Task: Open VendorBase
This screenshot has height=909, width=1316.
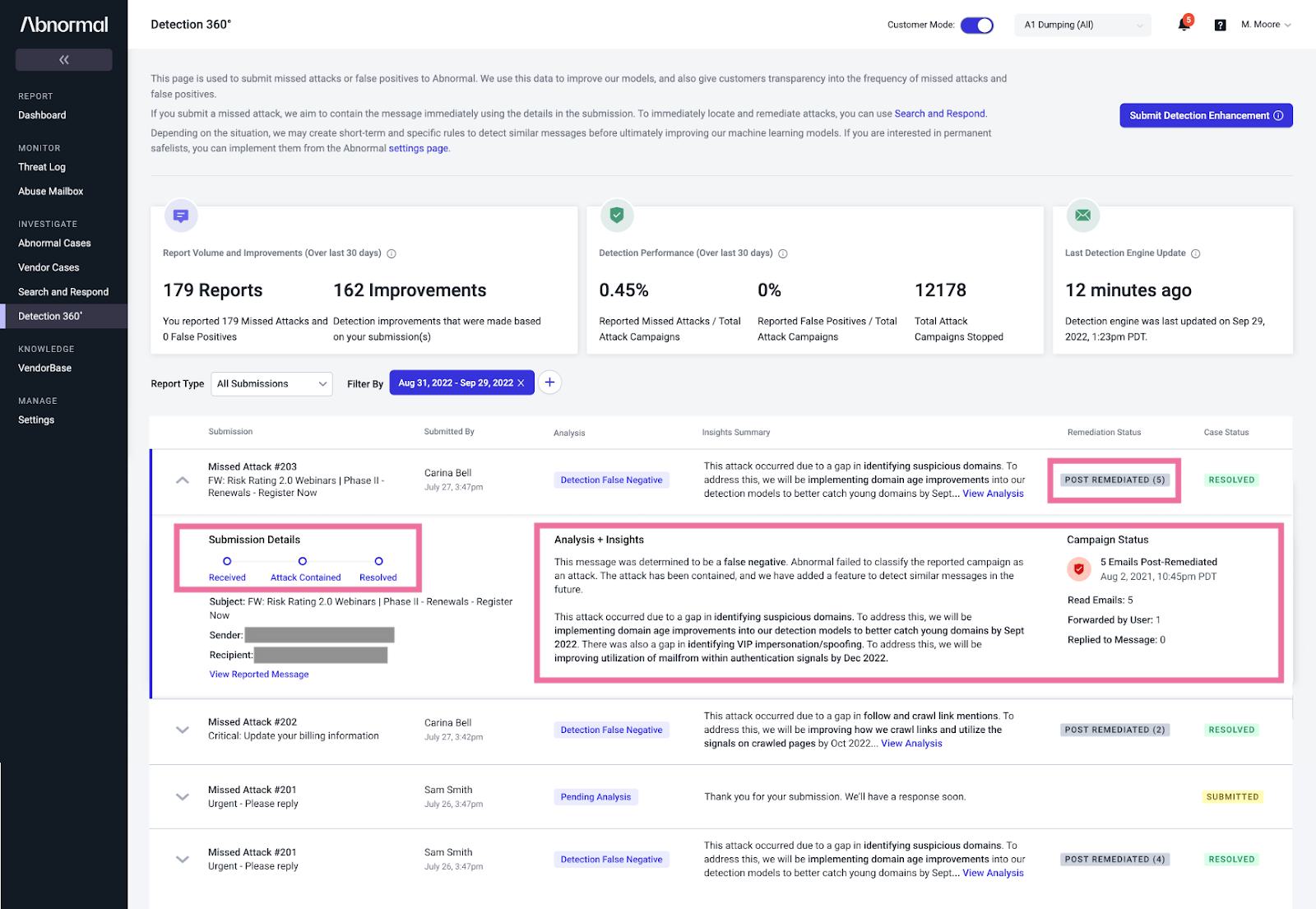Action: coord(44,368)
